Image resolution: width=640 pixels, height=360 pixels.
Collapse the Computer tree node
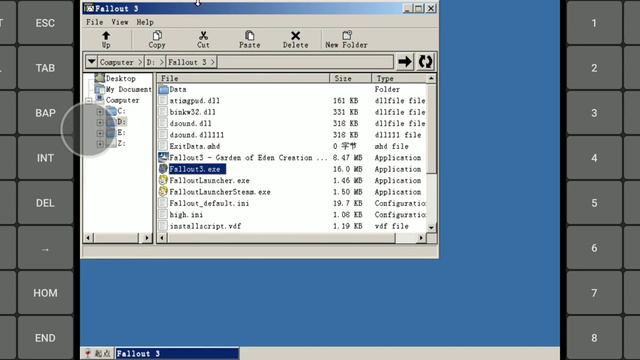[x=89, y=100]
